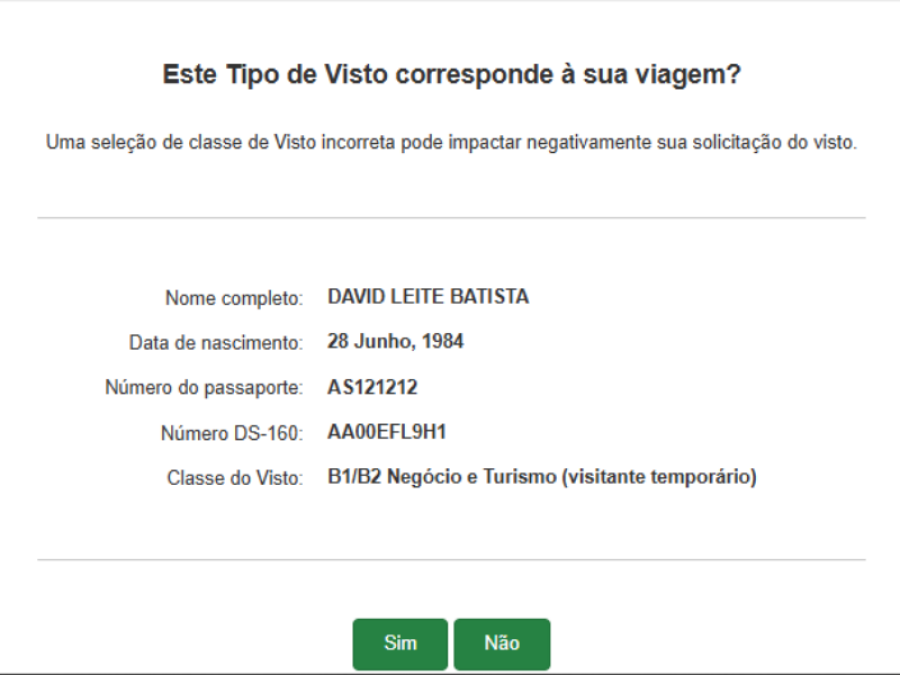This screenshot has height=675, width=900.
Task: Select passport number AS121212
Action: tap(372, 388)
